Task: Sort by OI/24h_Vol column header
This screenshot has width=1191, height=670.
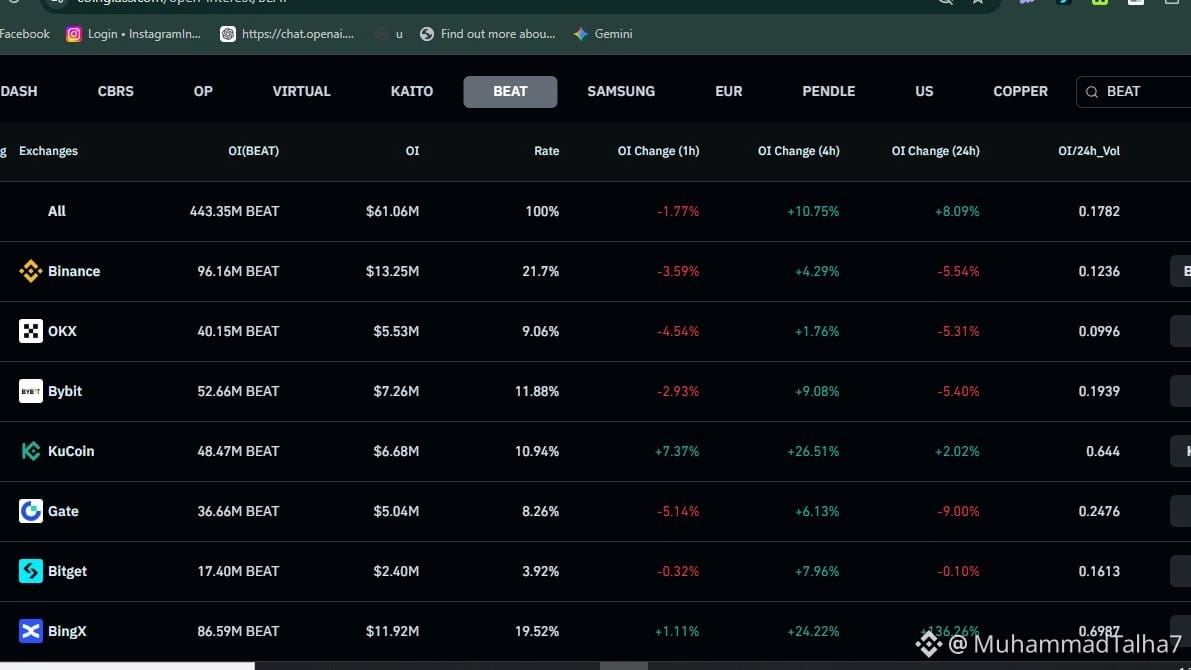Action: [x=1089, y=151]
